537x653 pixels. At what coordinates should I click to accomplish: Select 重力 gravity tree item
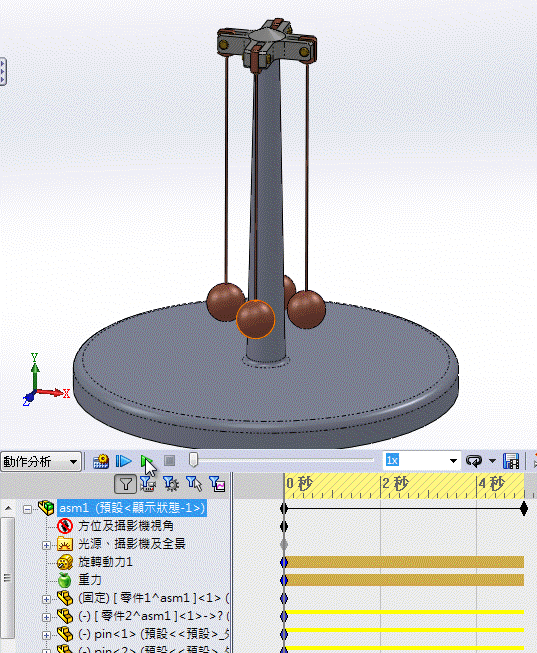[x=90, y=580]
